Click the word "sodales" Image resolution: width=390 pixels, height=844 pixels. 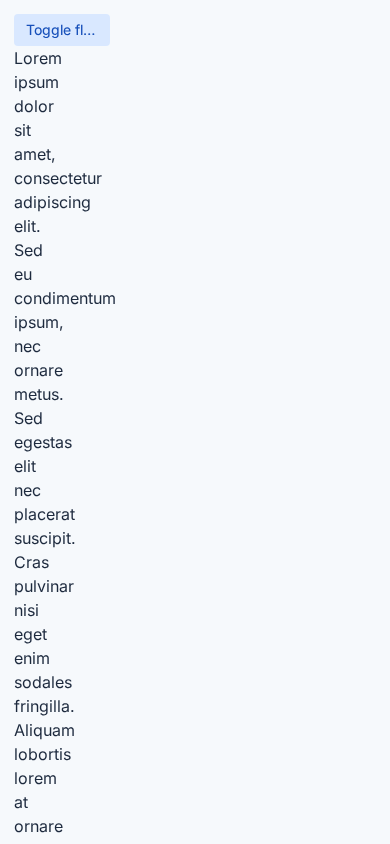[43, 683]
